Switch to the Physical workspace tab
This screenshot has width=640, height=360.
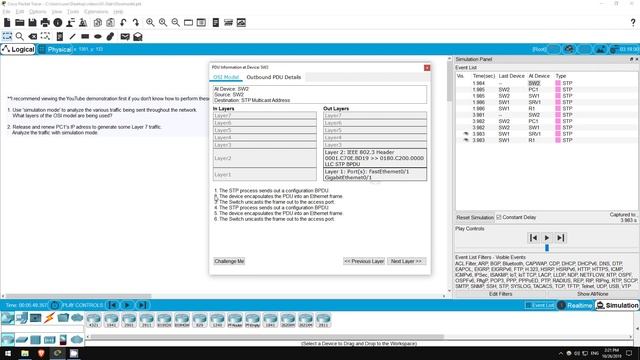[x=55, y=49]
